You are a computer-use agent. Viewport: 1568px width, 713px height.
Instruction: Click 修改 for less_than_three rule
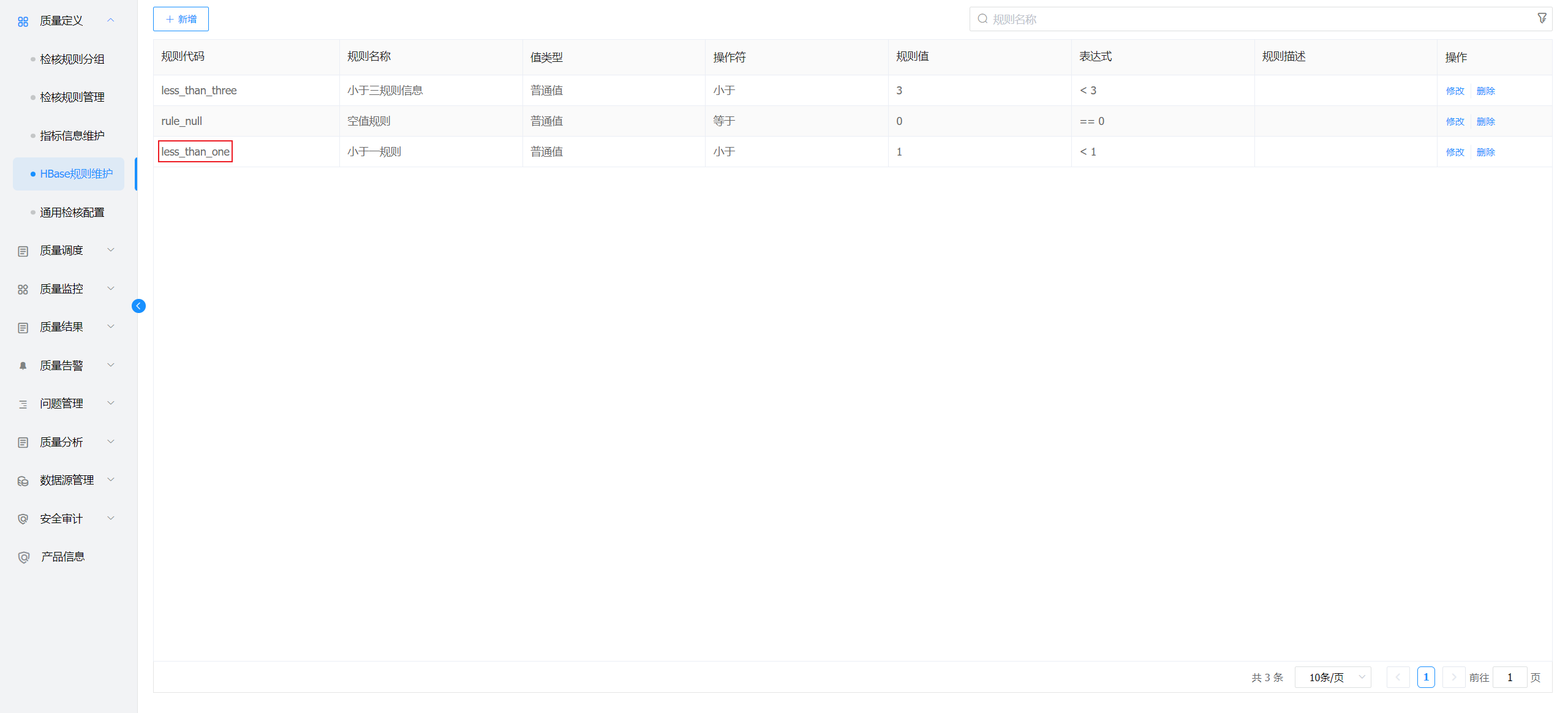(x=1455, y=91)
